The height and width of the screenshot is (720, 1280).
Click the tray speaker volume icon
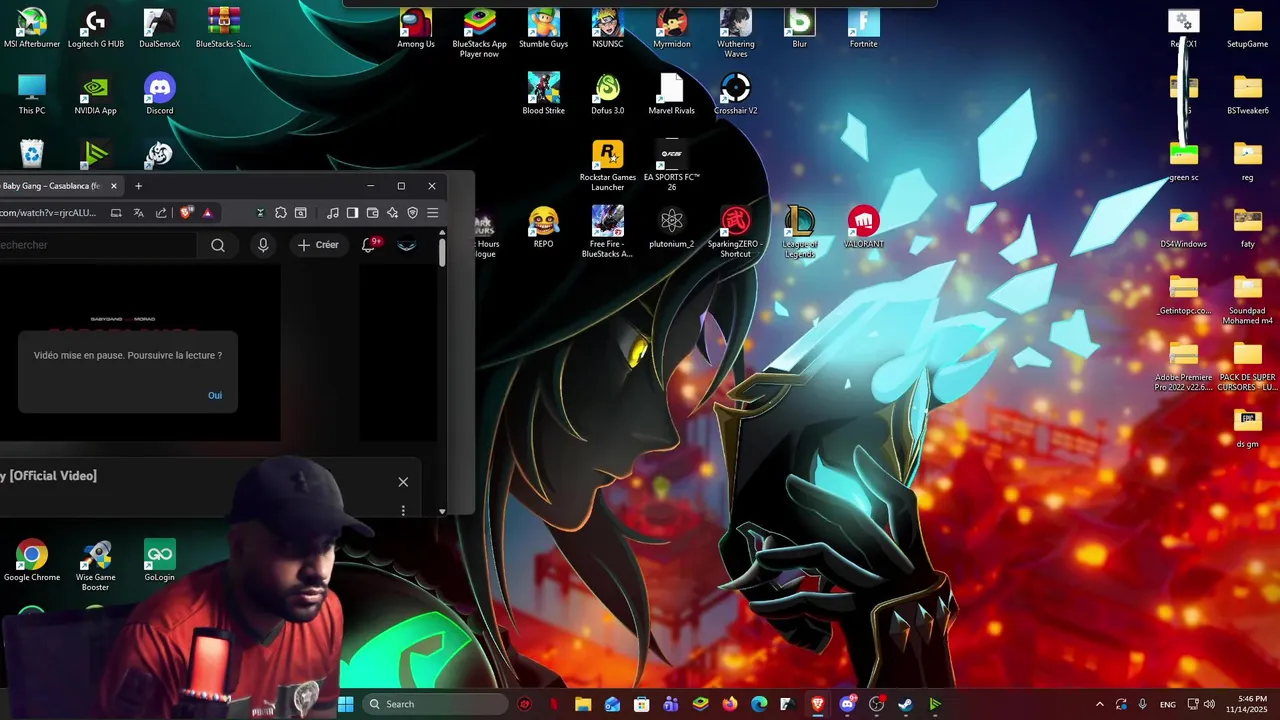pos(1211,704)
